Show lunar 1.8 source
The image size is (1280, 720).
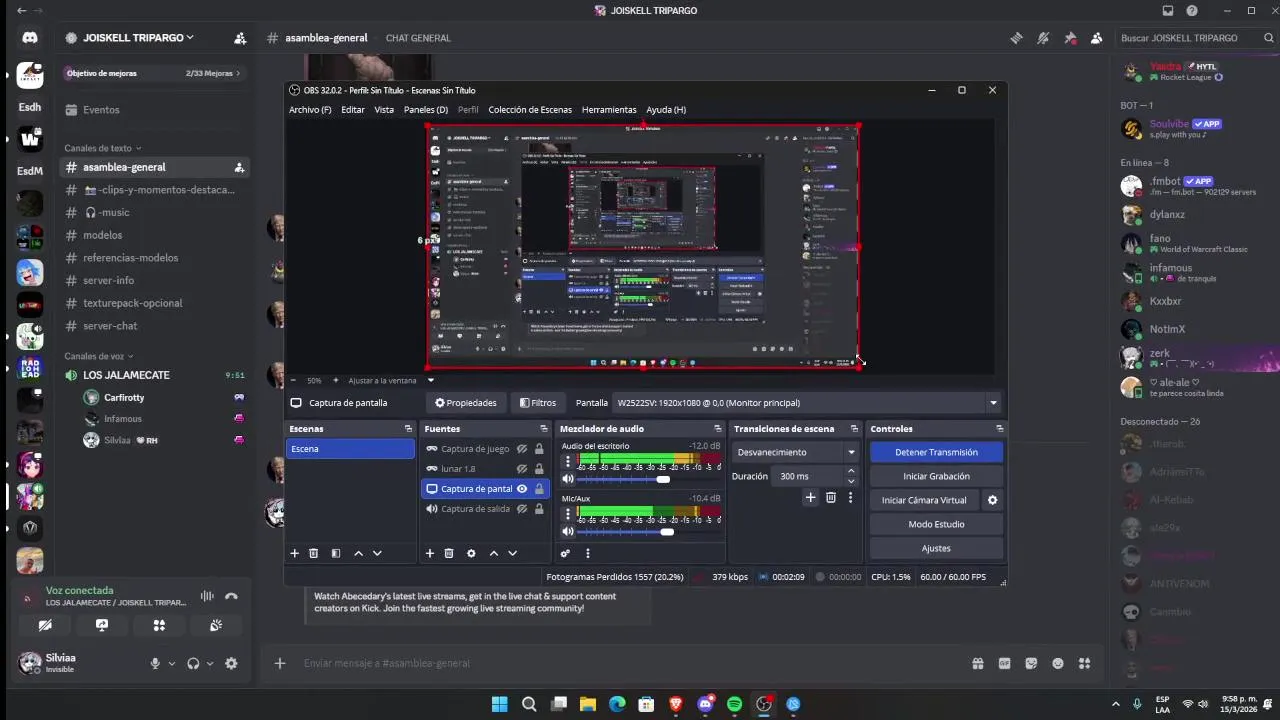click(x=522, y=469)
